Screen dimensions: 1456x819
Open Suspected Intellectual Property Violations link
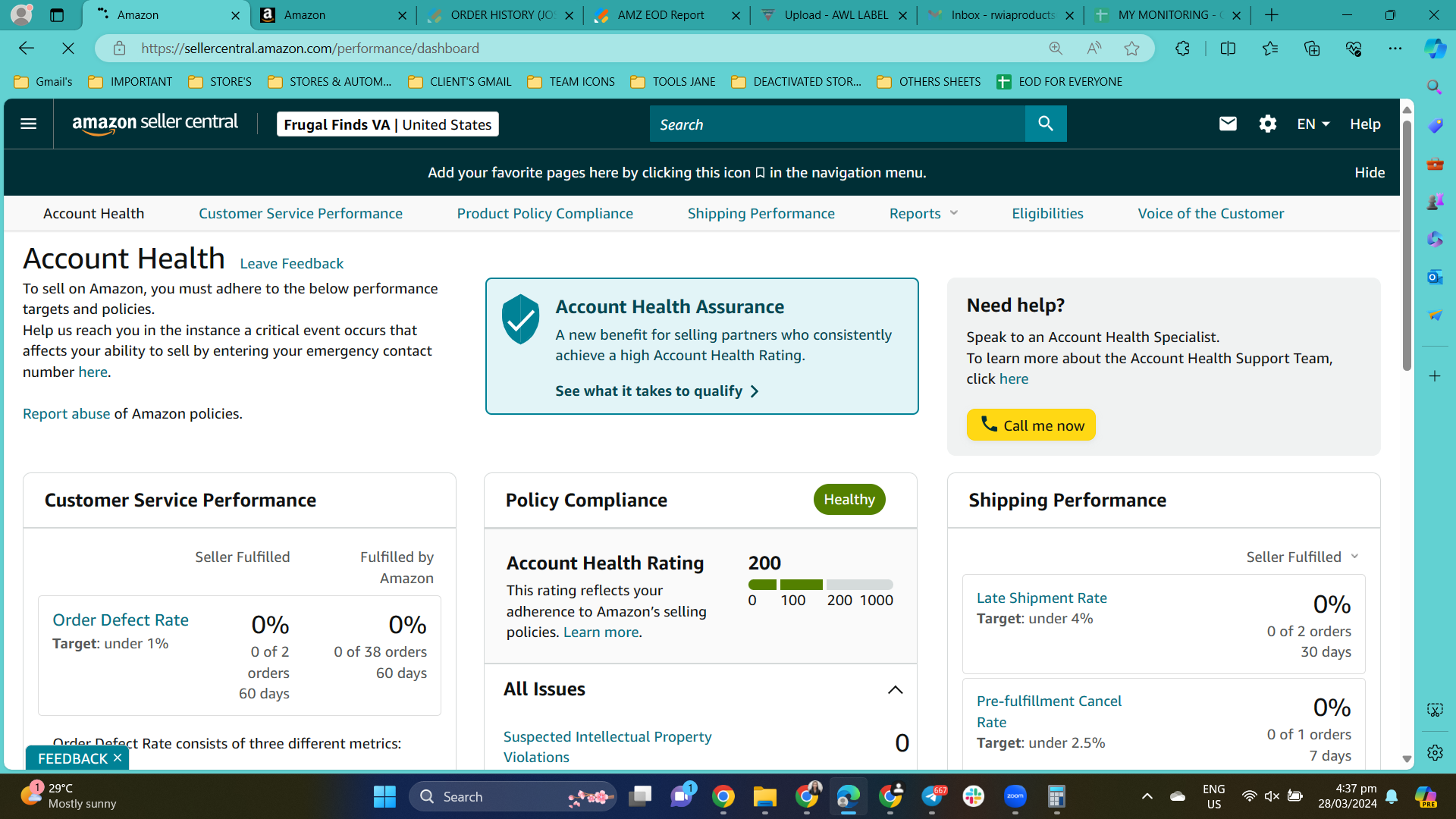pyautogui.click(x=607, y=747)
